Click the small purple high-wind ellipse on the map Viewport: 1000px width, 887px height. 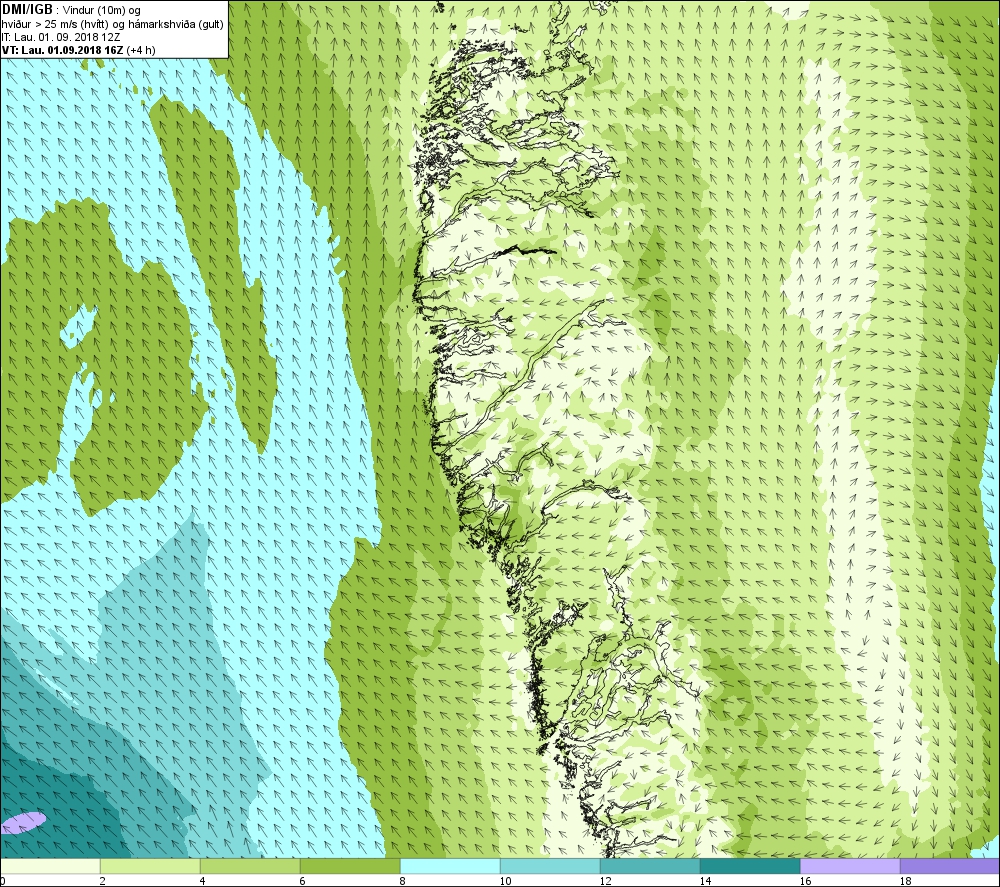(24, 823)
